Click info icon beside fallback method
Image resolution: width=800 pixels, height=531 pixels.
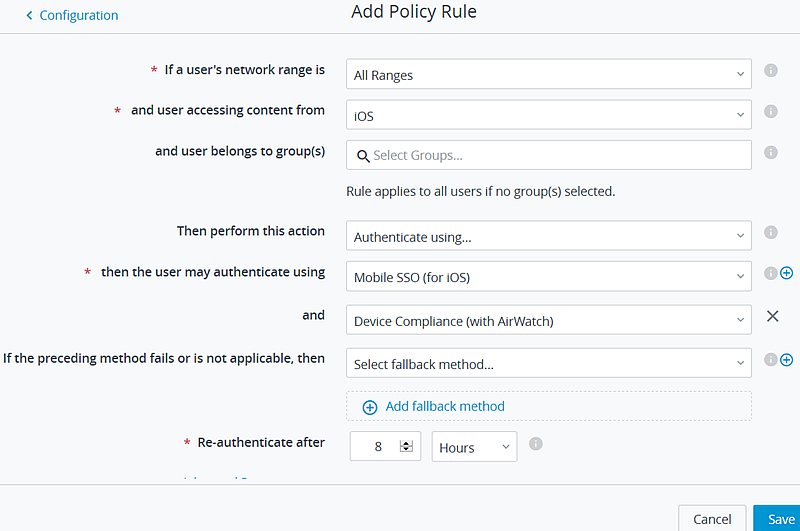click(770, 360)
